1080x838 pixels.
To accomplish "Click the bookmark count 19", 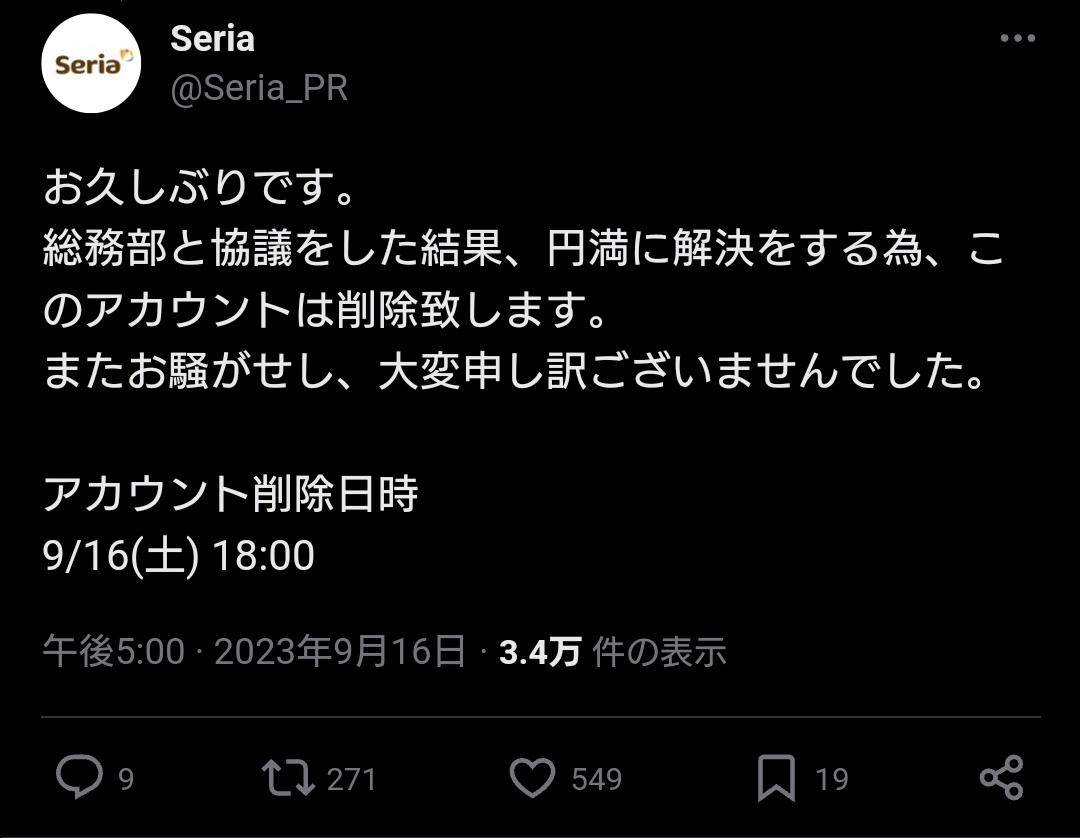I will pyautogui.click(x=831, y=779).
